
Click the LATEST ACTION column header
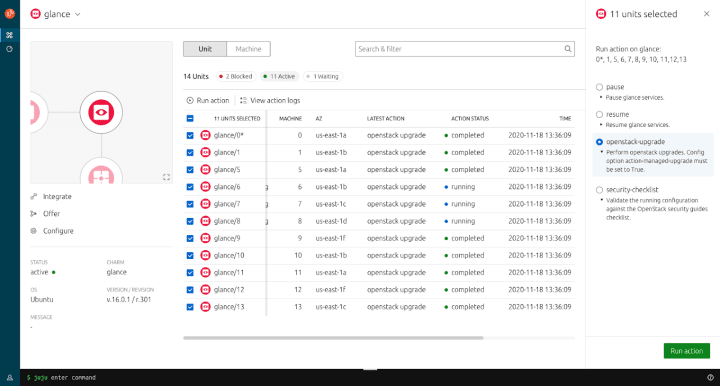click(385, 118)
